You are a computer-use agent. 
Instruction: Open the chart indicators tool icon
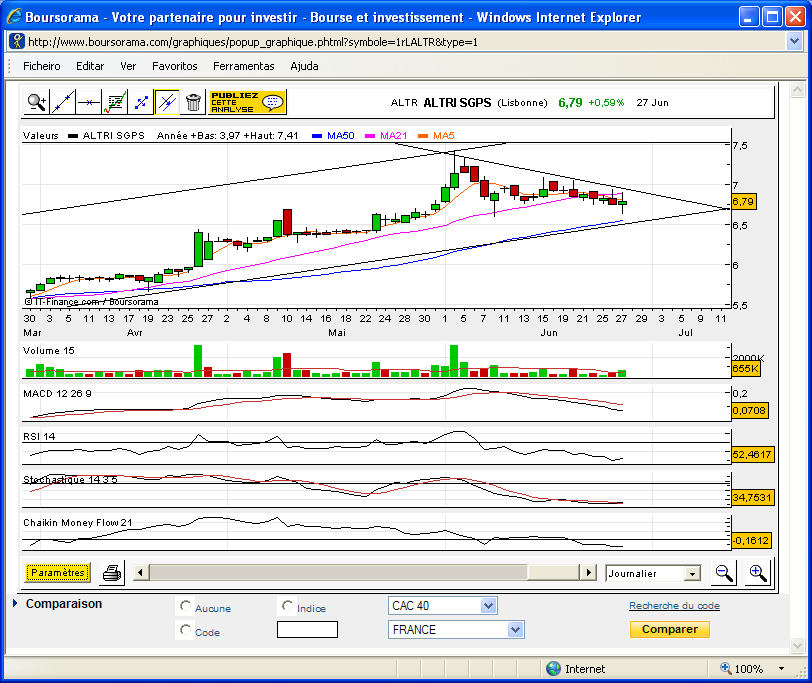(115, 102)
